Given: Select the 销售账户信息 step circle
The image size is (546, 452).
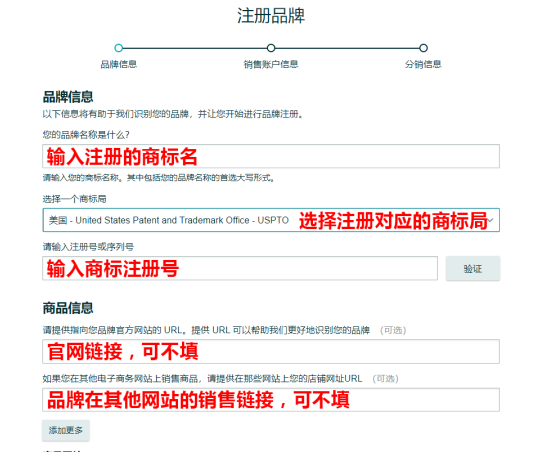Looking at the screenshot, I should tap(271, 48).
